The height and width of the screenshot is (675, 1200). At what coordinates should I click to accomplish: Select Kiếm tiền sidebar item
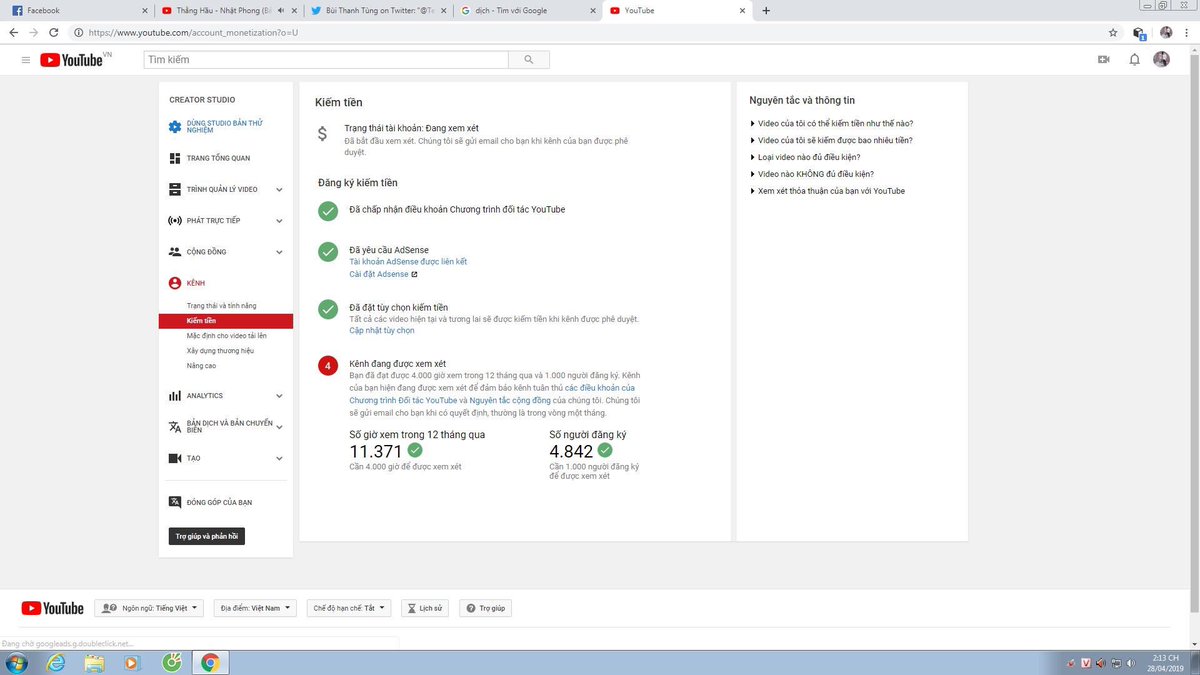226,321
